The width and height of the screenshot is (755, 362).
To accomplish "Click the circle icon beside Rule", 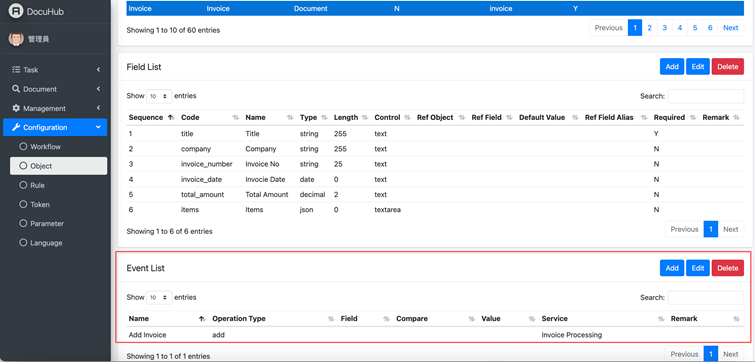I will click(x=23, y=185).
